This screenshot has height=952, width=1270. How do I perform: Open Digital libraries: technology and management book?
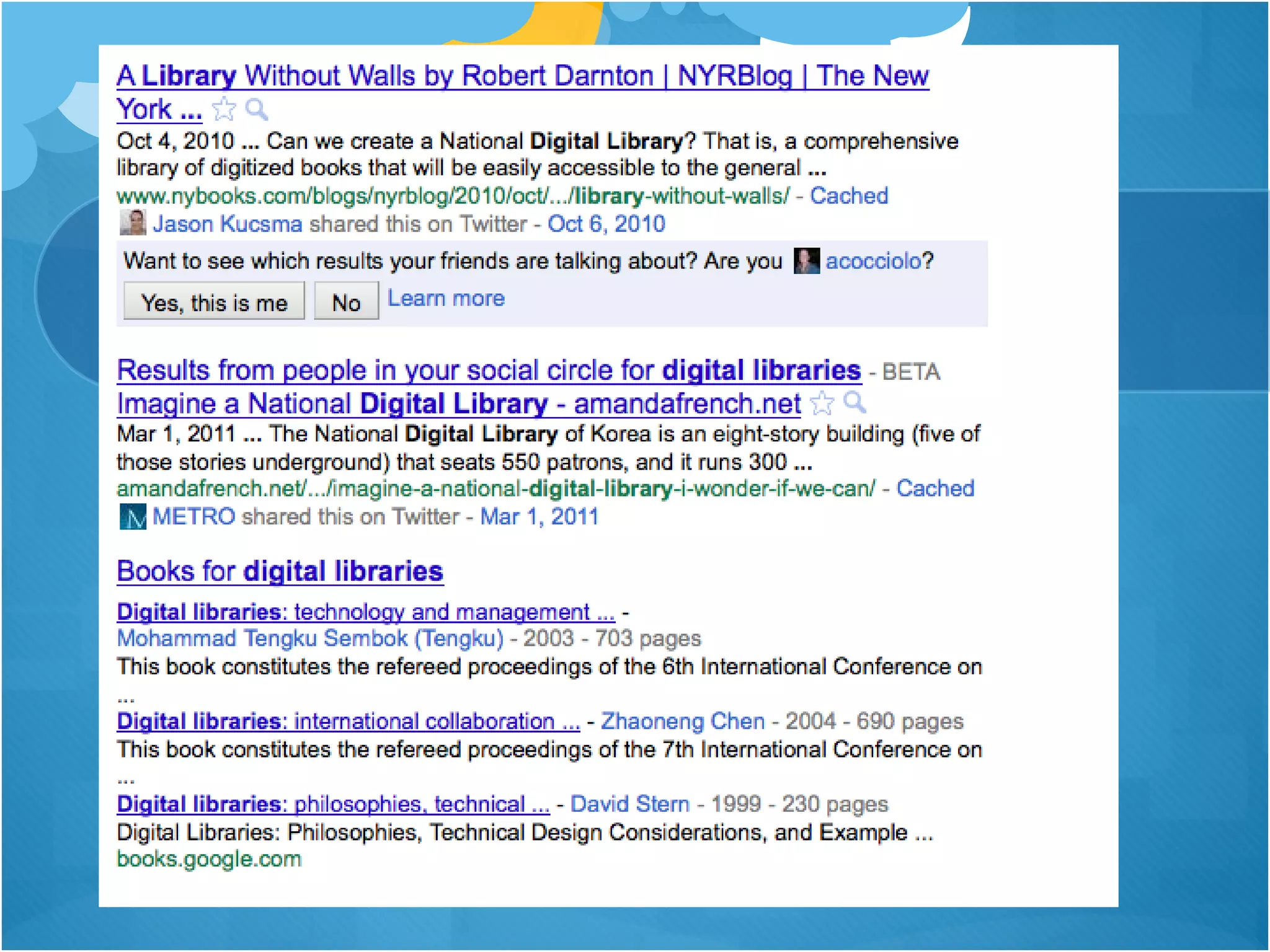(x=365, y=612)
